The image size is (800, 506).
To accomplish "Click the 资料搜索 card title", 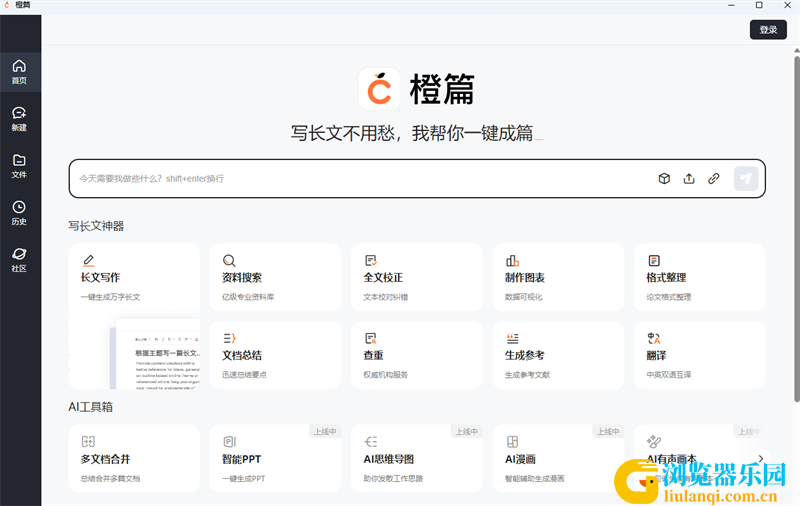I will [x=242, y=277].
